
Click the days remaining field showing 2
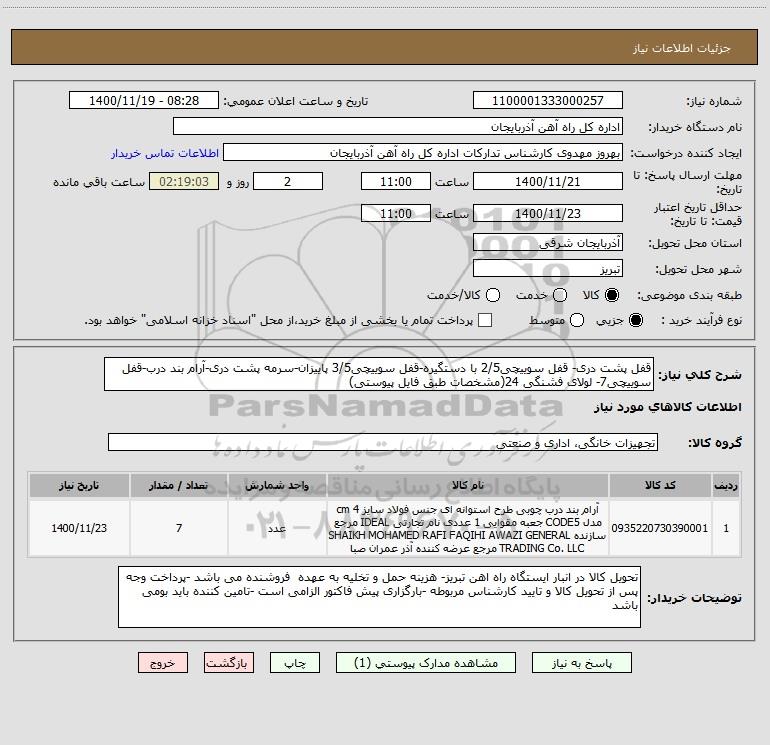coord(288,181)
